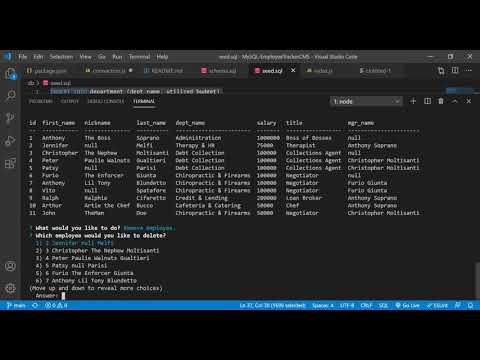Image resolution: width=480 pixels, height=360 pixels.
Task: Click seed.sql in the breadcrumb
Action: pos(57,83)
